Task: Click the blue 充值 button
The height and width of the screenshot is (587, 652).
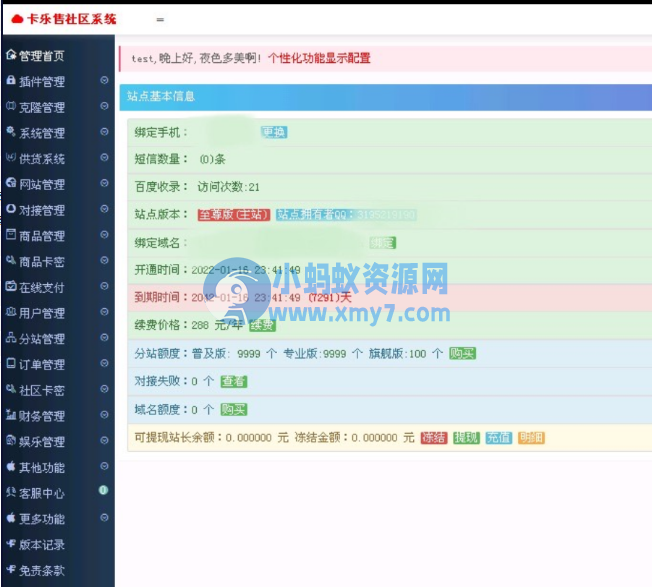Action: (499, 438)
